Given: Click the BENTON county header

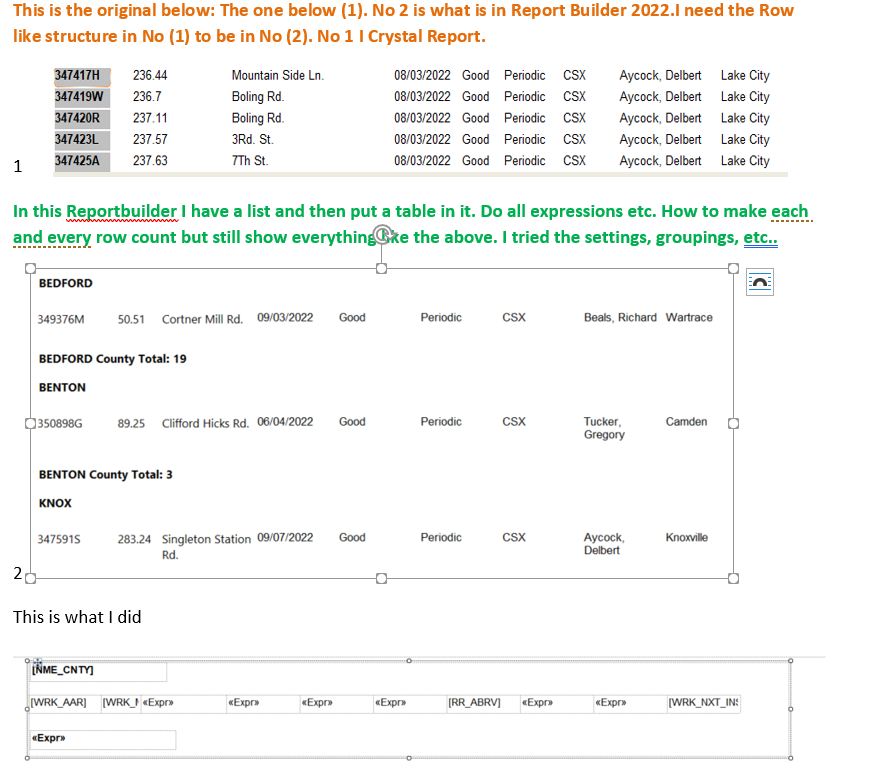Looking at the screenshot, I should pos(62,387).
